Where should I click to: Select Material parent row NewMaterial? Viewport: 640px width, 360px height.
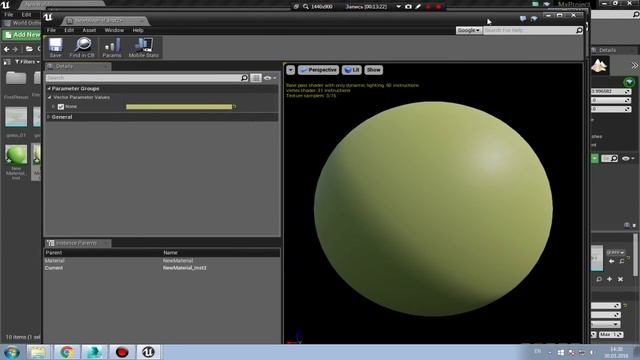162,260
